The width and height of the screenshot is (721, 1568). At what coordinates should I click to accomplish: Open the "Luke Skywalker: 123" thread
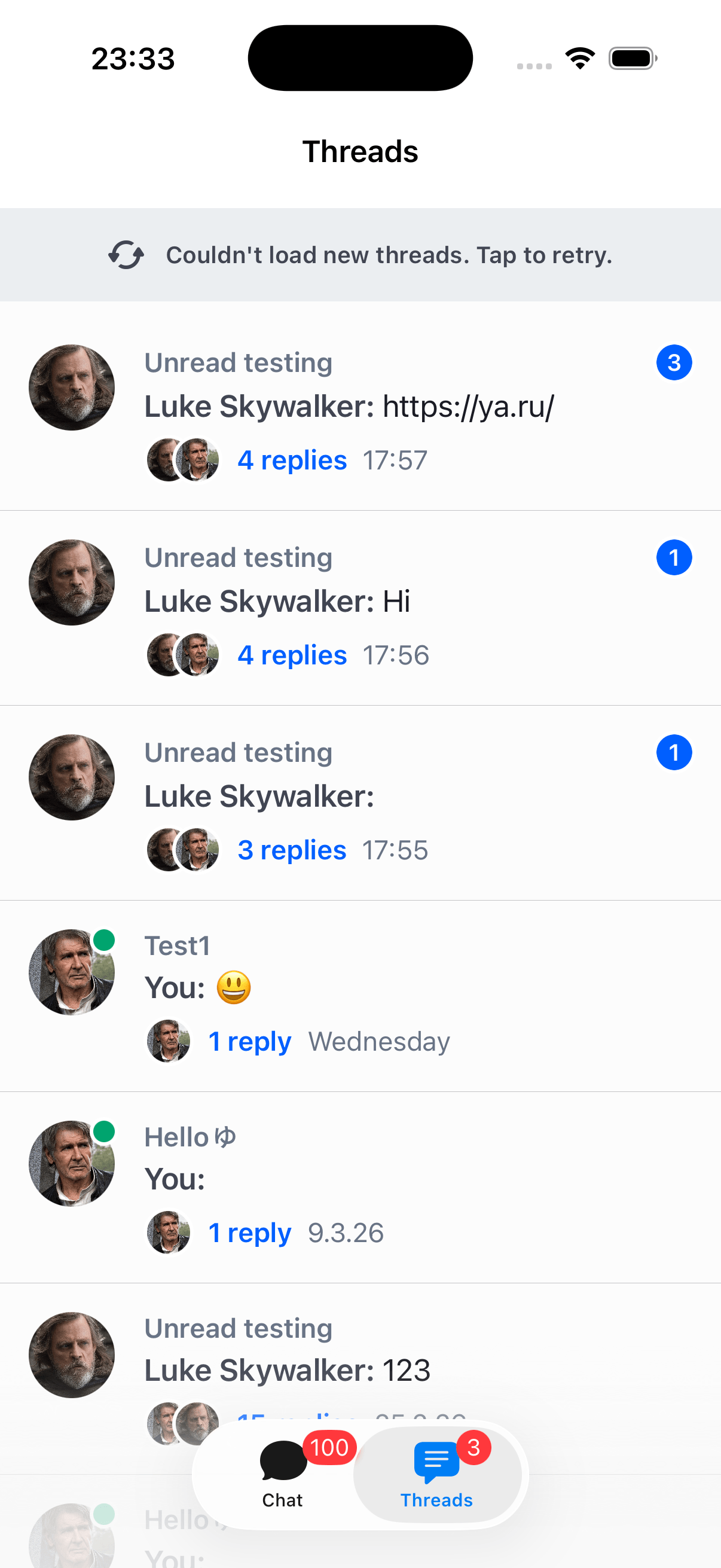[x=287, y=1371]
